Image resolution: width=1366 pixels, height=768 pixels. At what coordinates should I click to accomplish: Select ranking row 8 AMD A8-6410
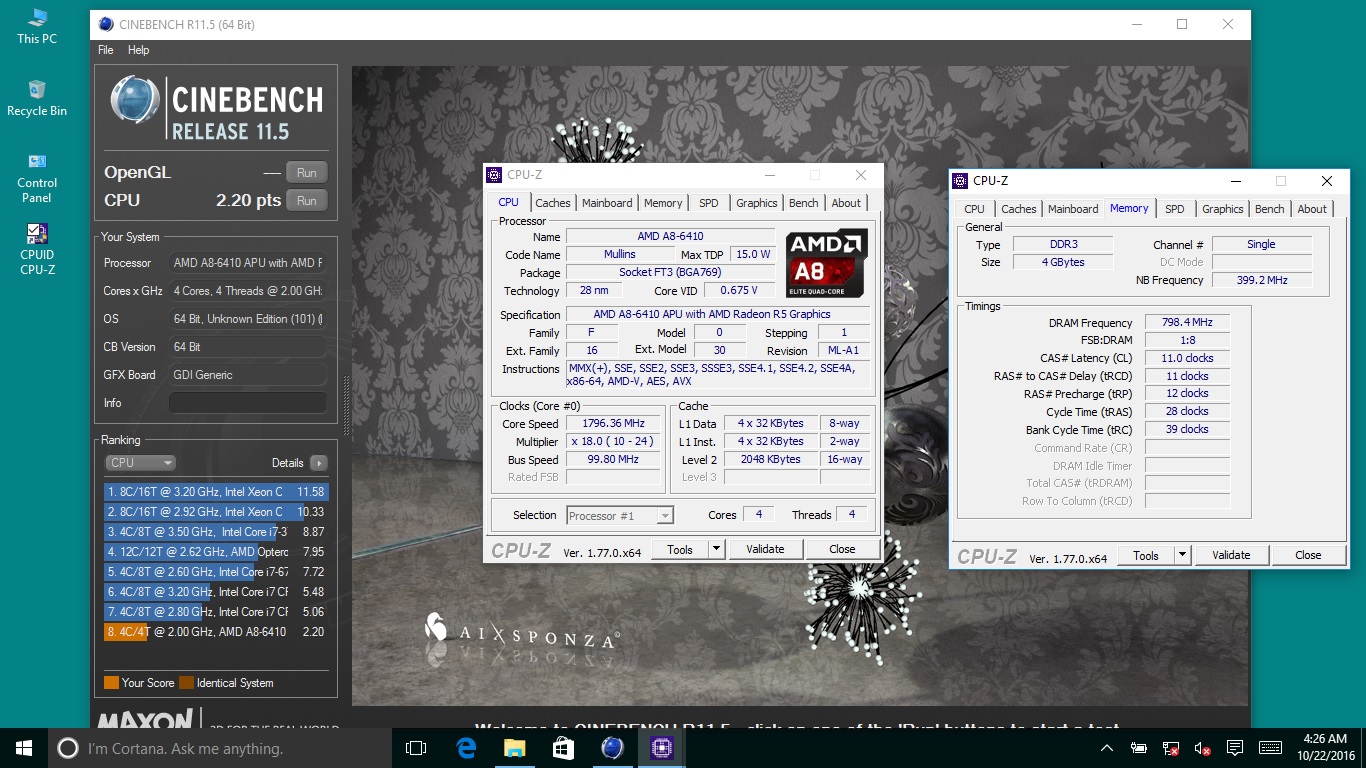[x=216, y=632]
